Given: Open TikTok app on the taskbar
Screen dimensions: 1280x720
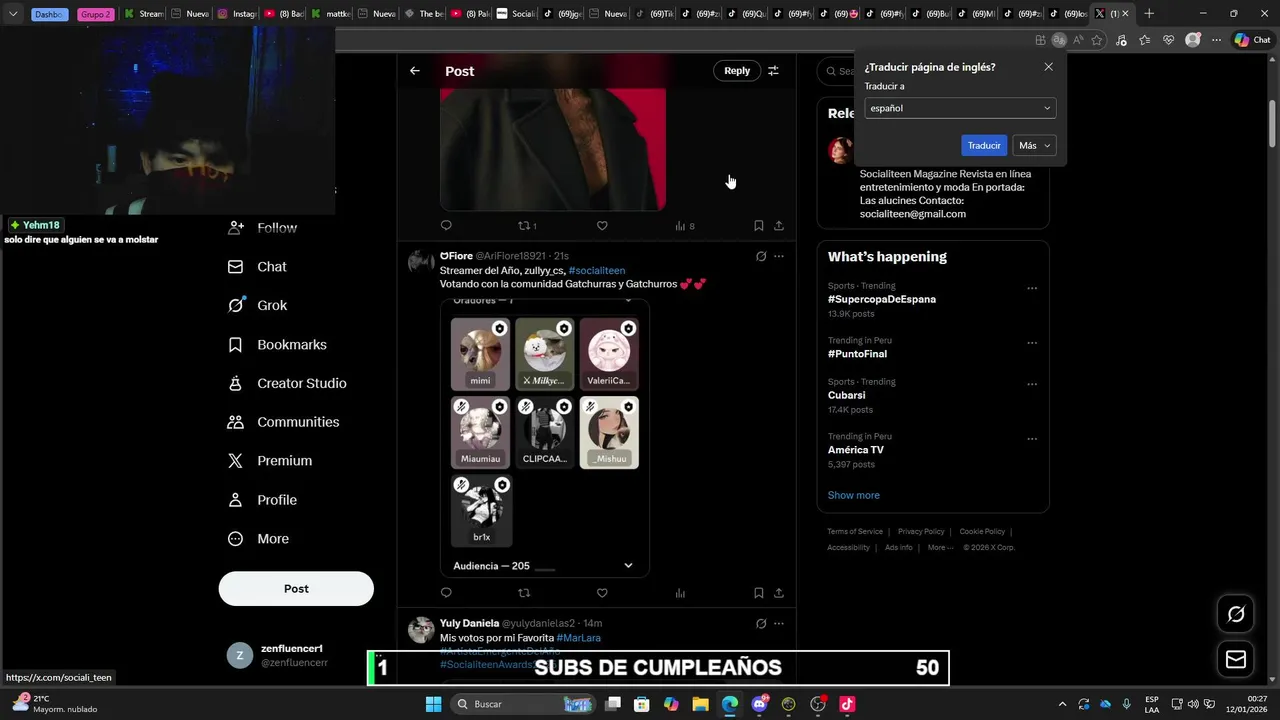Looking at the screenshot, I should (x=847, y=704).
